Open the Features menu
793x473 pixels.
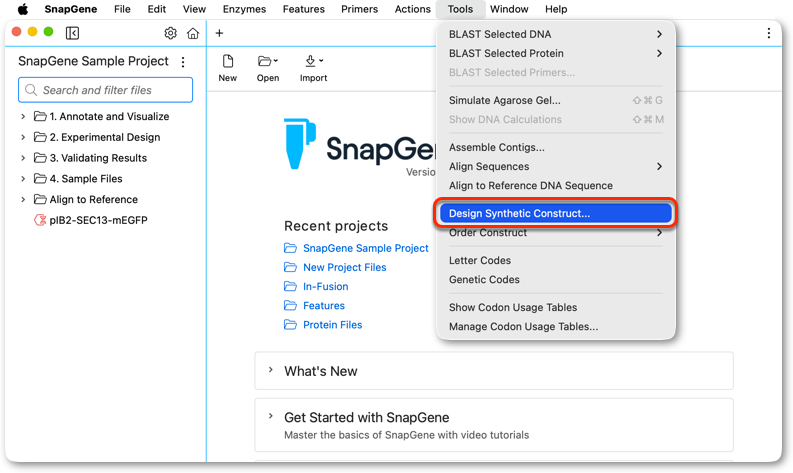pyautogui.click(x=304, y=9)
